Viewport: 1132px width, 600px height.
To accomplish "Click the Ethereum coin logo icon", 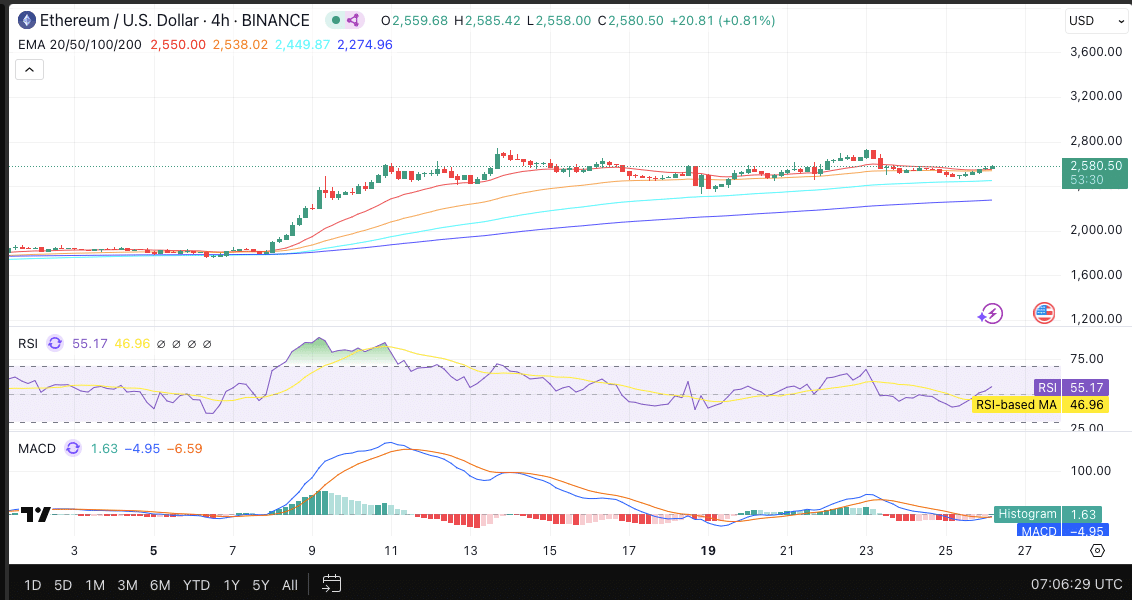I will click(27, 20).
